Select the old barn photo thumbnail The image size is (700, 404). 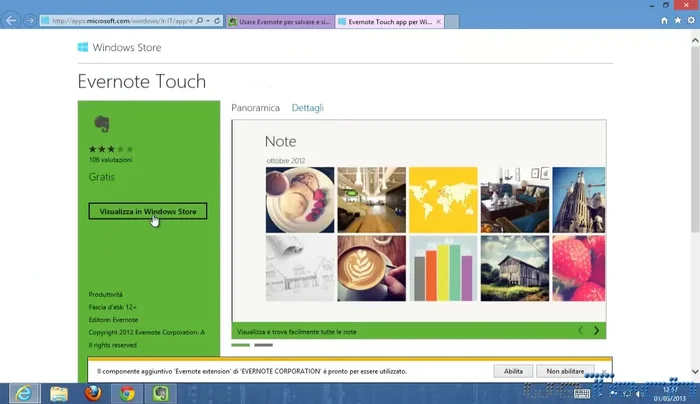tap(515, 268)
